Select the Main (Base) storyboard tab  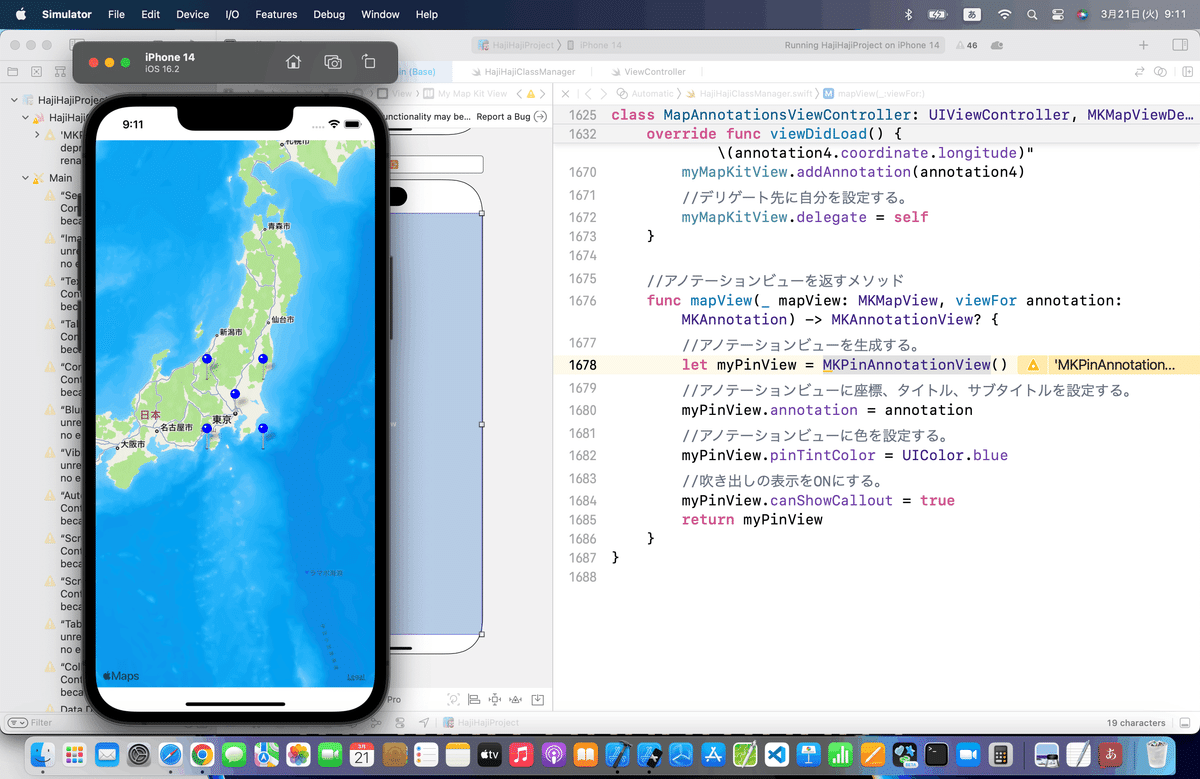click(415, 72)
